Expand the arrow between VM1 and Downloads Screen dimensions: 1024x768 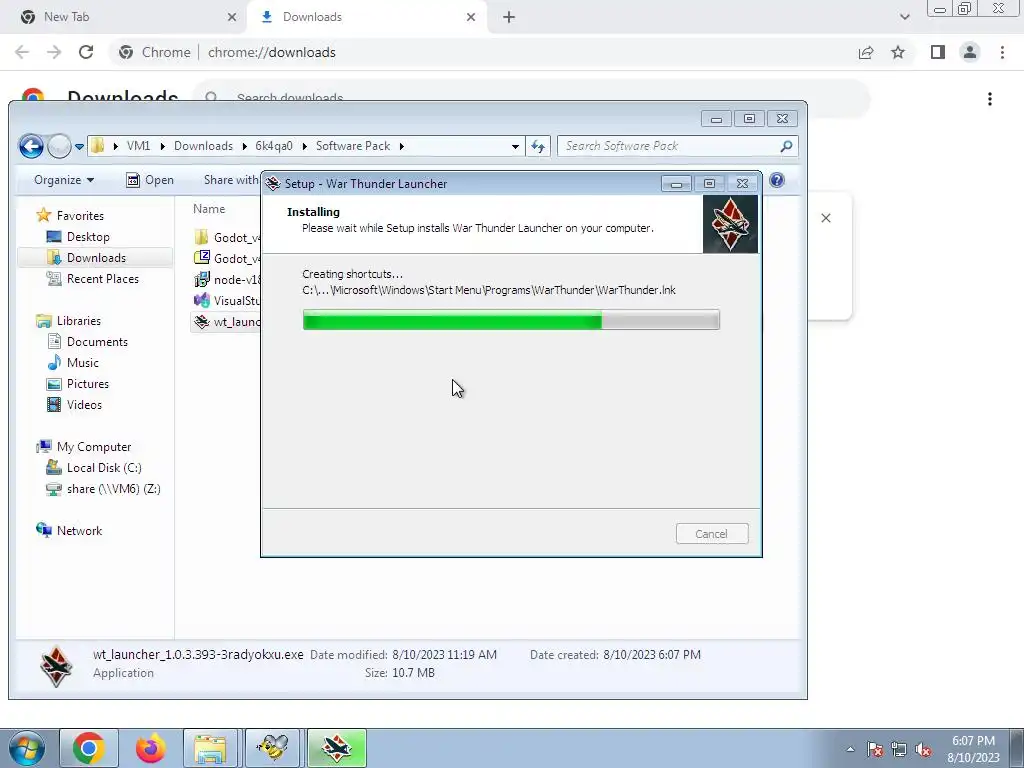tap(162, 146)
